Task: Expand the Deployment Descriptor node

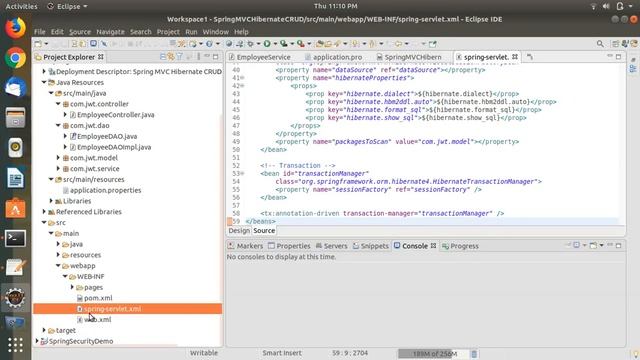Action: pos(44,71)
